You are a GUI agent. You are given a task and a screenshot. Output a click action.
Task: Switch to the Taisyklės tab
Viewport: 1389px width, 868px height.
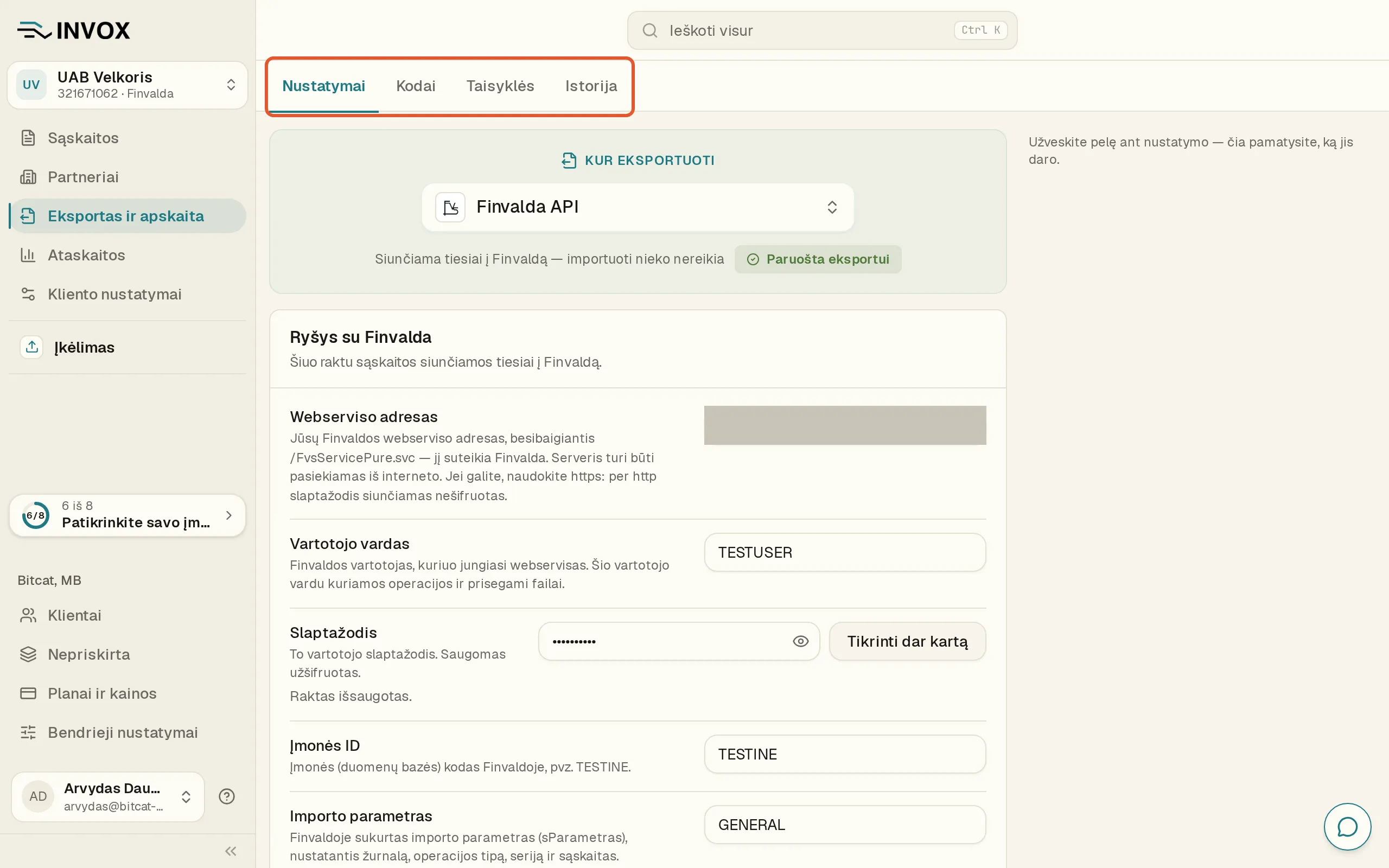[x=500, y=86]
